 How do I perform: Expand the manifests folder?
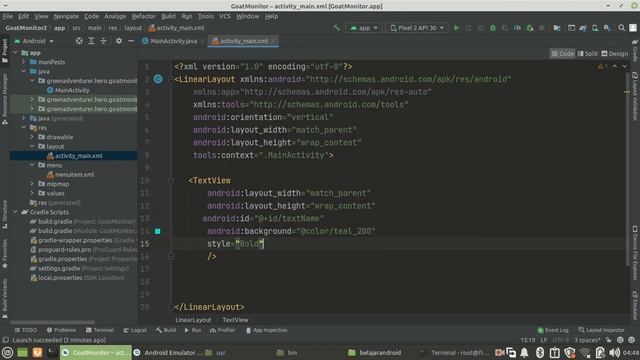tap(24, 62)
